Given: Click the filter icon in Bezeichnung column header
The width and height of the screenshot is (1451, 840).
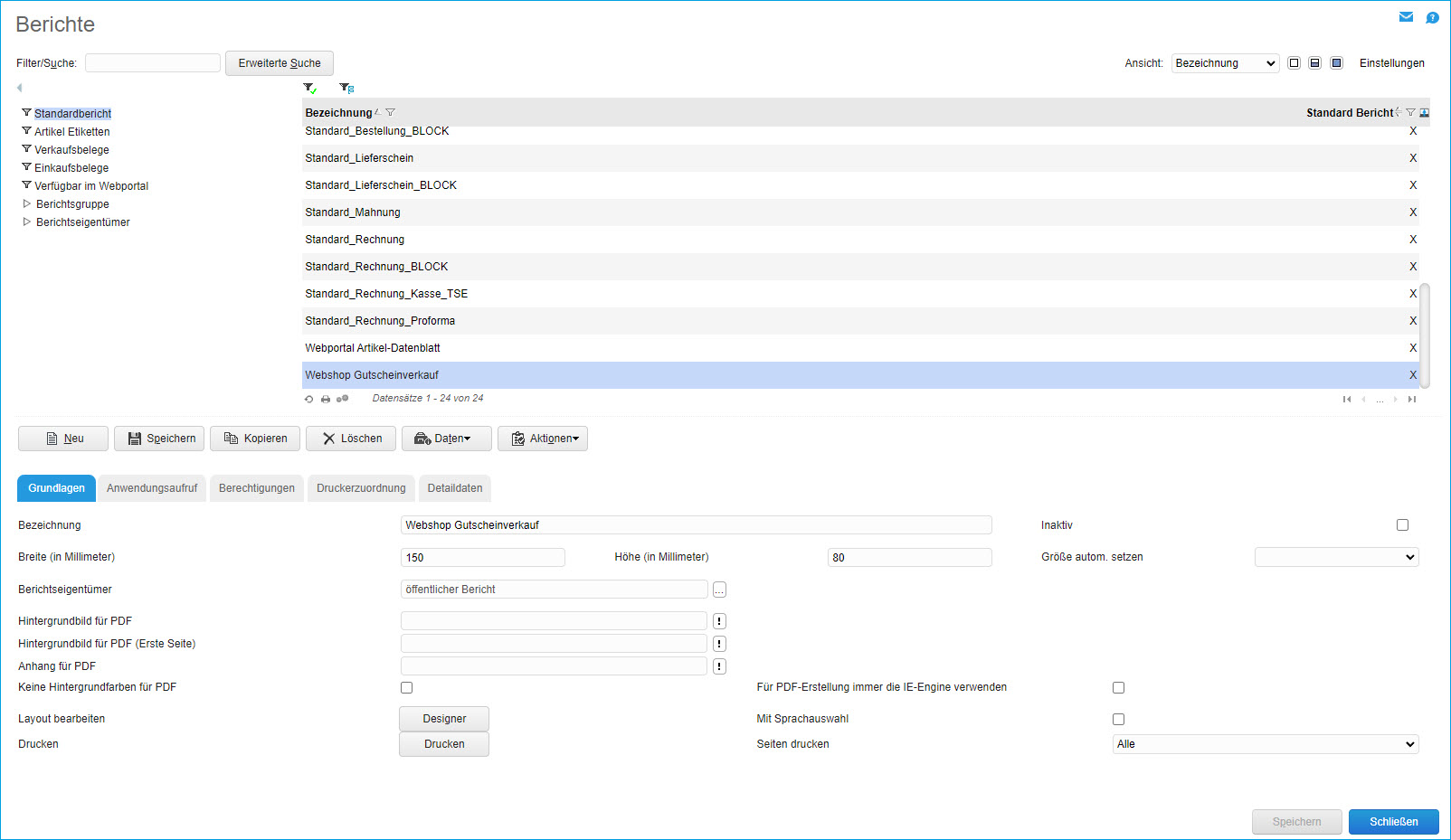Looking at the screenshot, I should tap(390, 113).
